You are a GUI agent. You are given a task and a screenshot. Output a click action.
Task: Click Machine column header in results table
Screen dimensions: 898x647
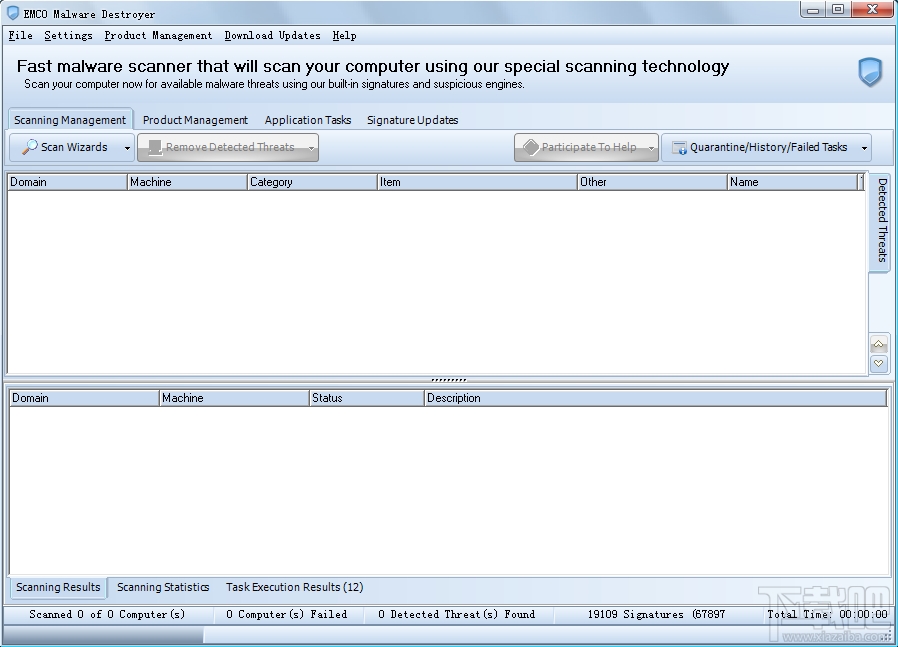pos(234,398)
